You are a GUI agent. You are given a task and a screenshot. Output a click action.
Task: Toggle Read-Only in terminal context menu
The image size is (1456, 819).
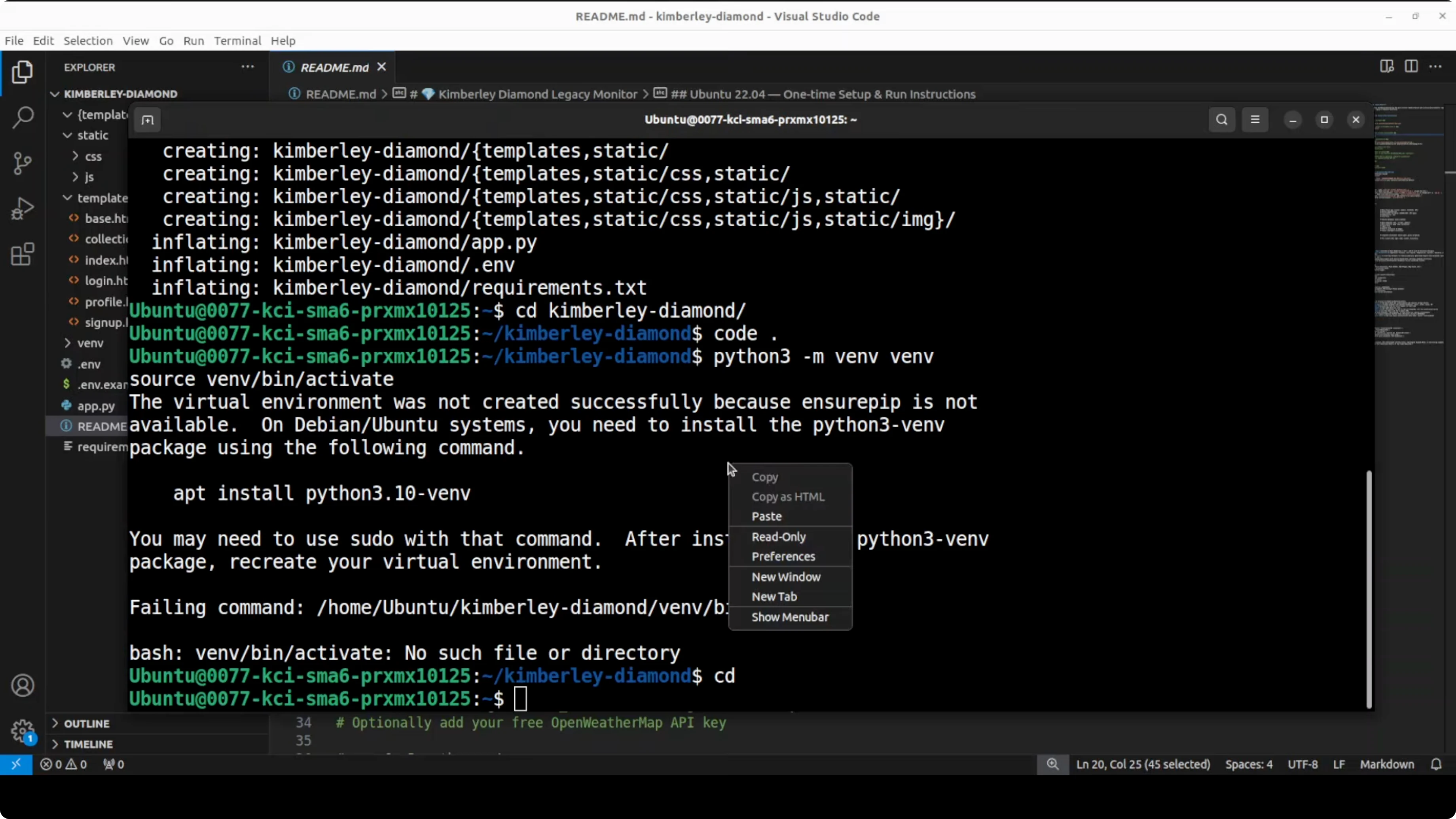(x=778, y=537)
